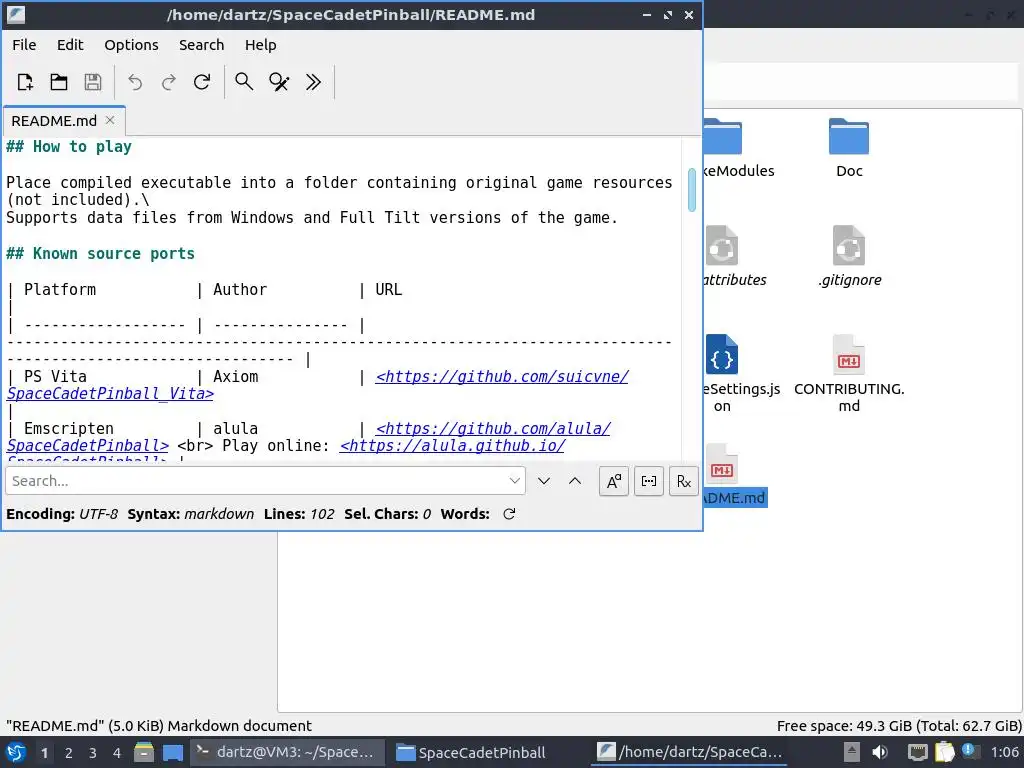
Task: Click the Reload document icon
Action: [x=202, y=82]
